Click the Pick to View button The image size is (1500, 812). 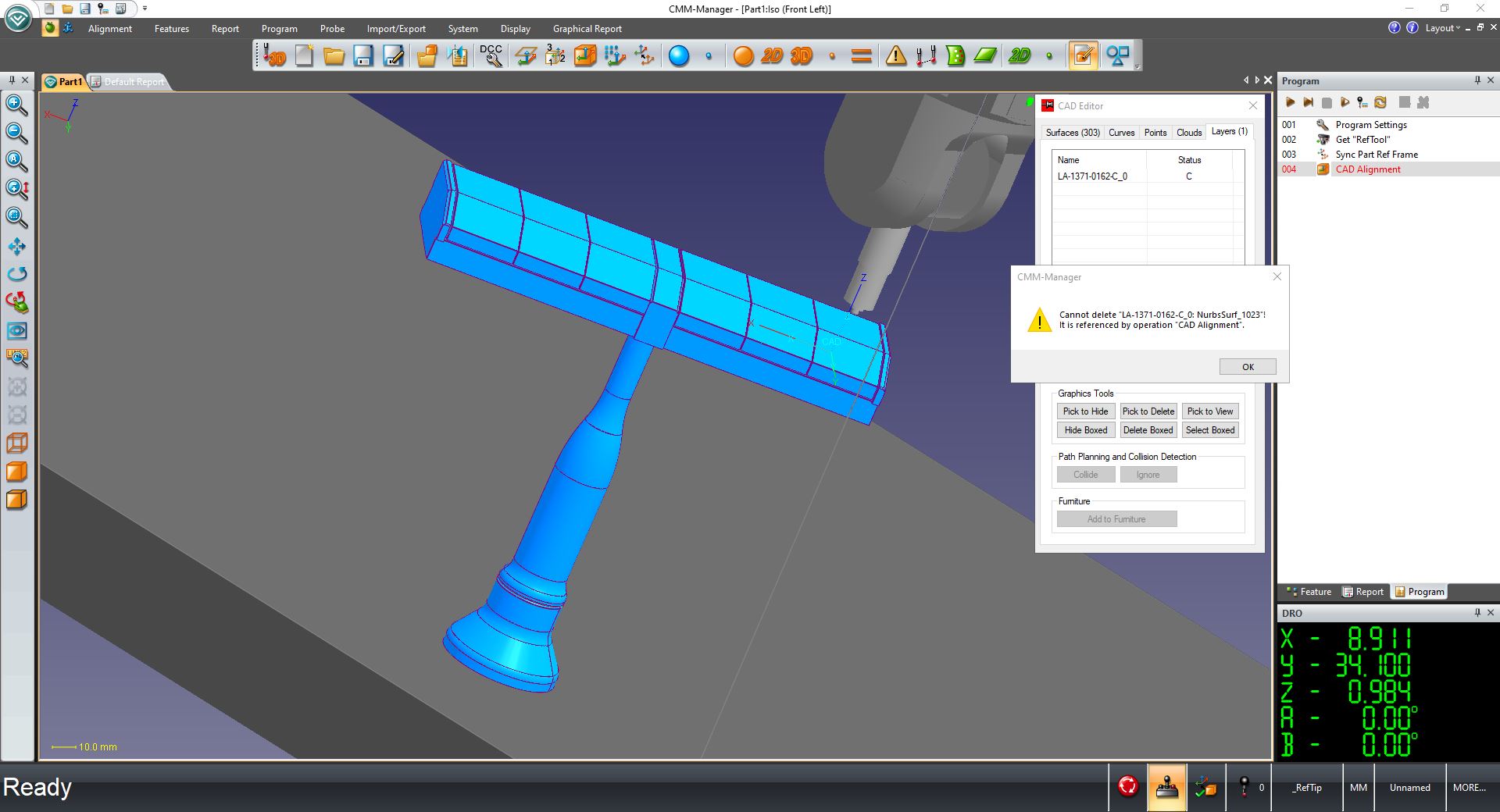point(1210,411)
